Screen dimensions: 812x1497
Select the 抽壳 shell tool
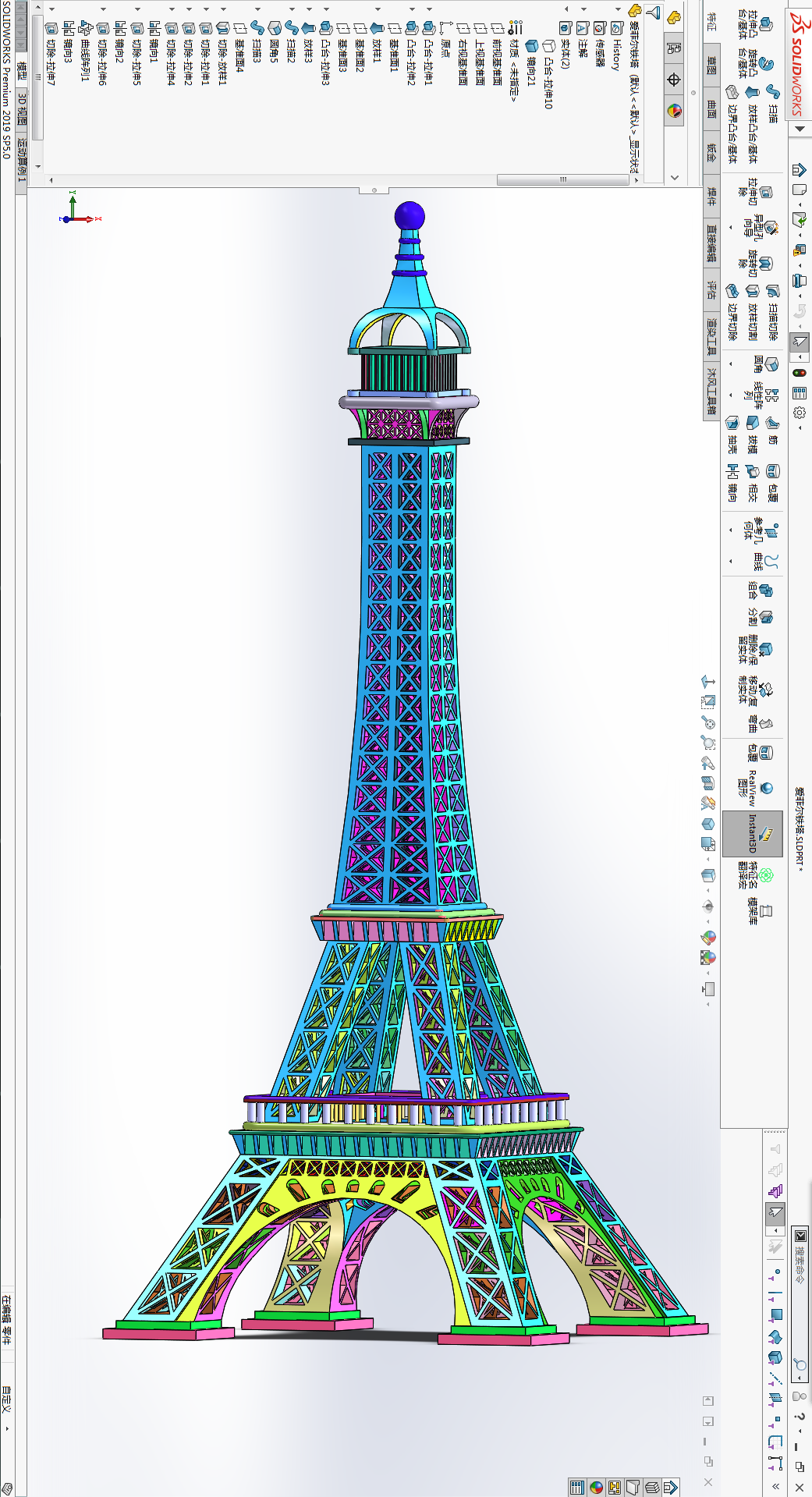point(732,434)
